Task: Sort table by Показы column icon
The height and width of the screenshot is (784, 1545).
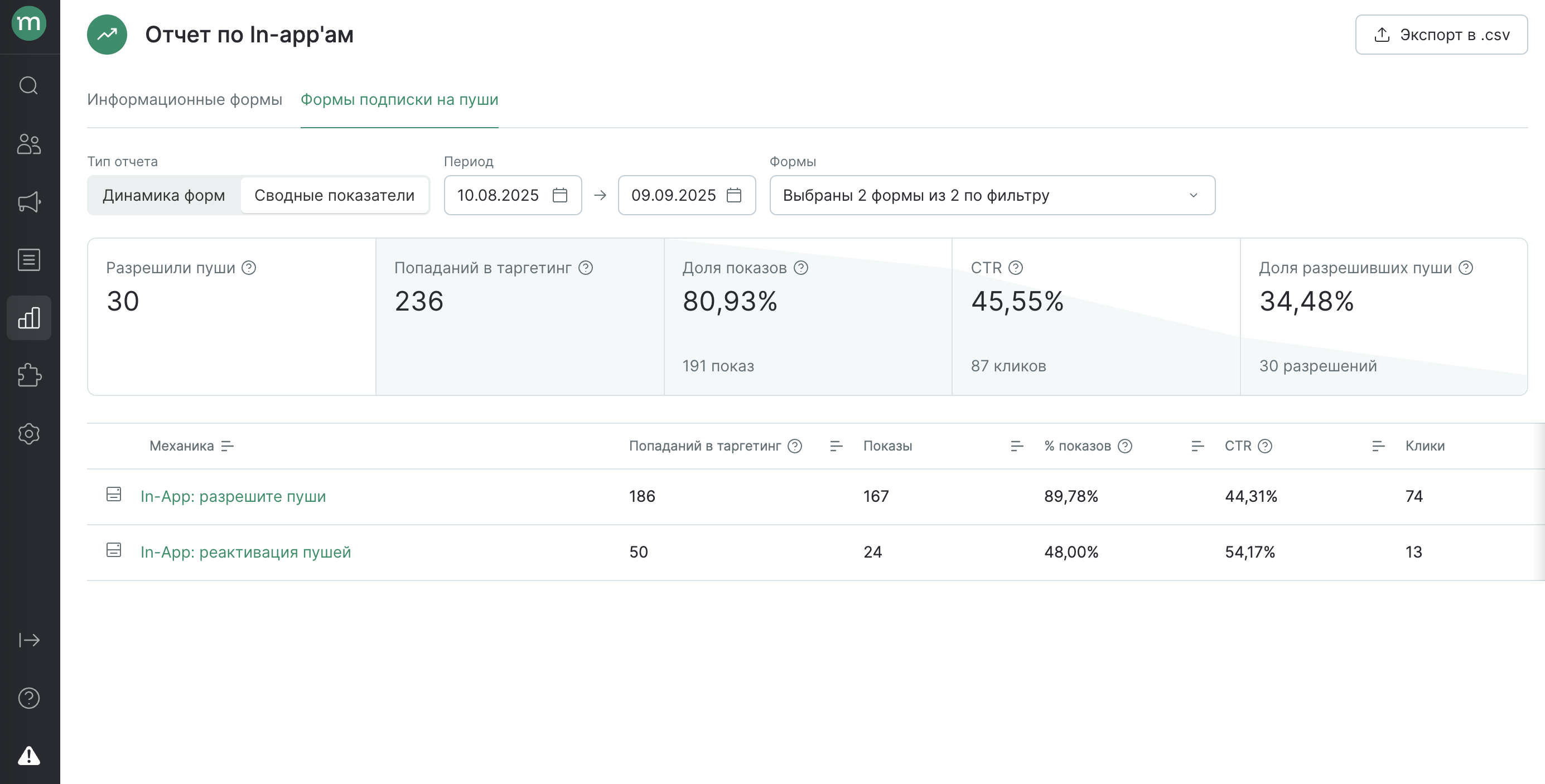Action: [x=1017, y=446]
